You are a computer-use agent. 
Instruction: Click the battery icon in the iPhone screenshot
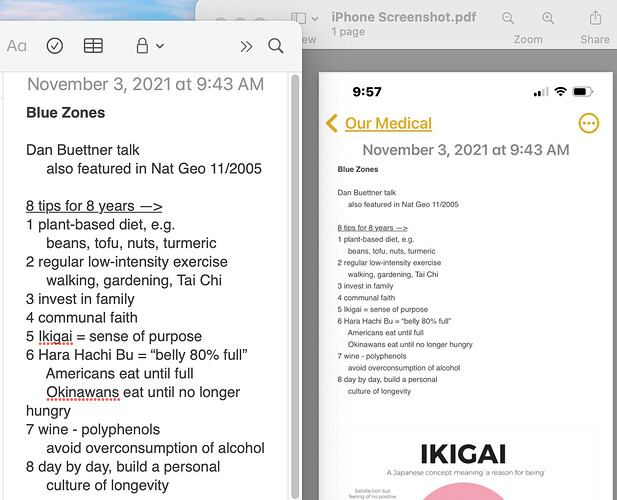click(x=582, y=92)
